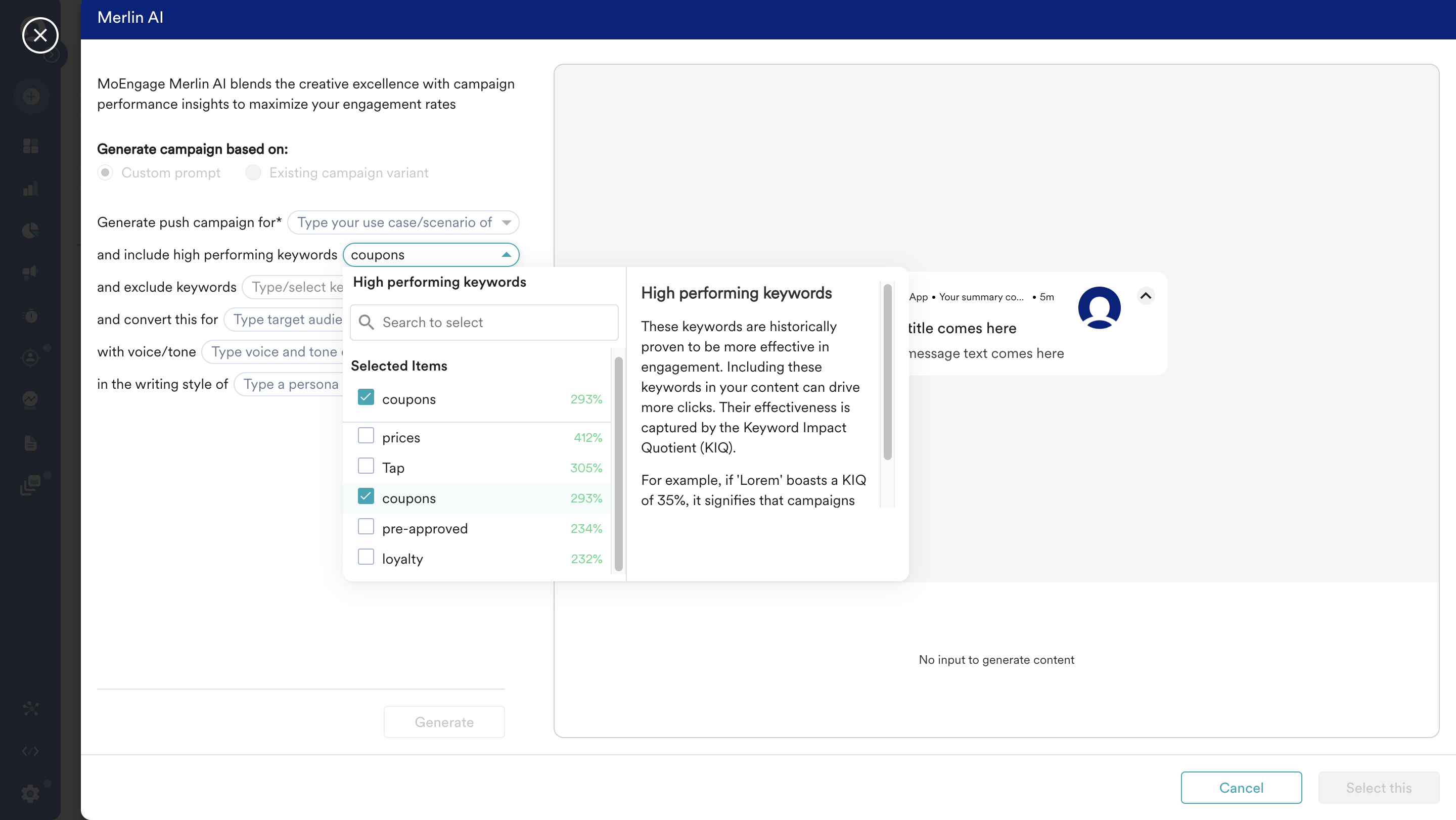Open the target audience dropdown
The image size is (1456, 820).
tap(283, 320)
